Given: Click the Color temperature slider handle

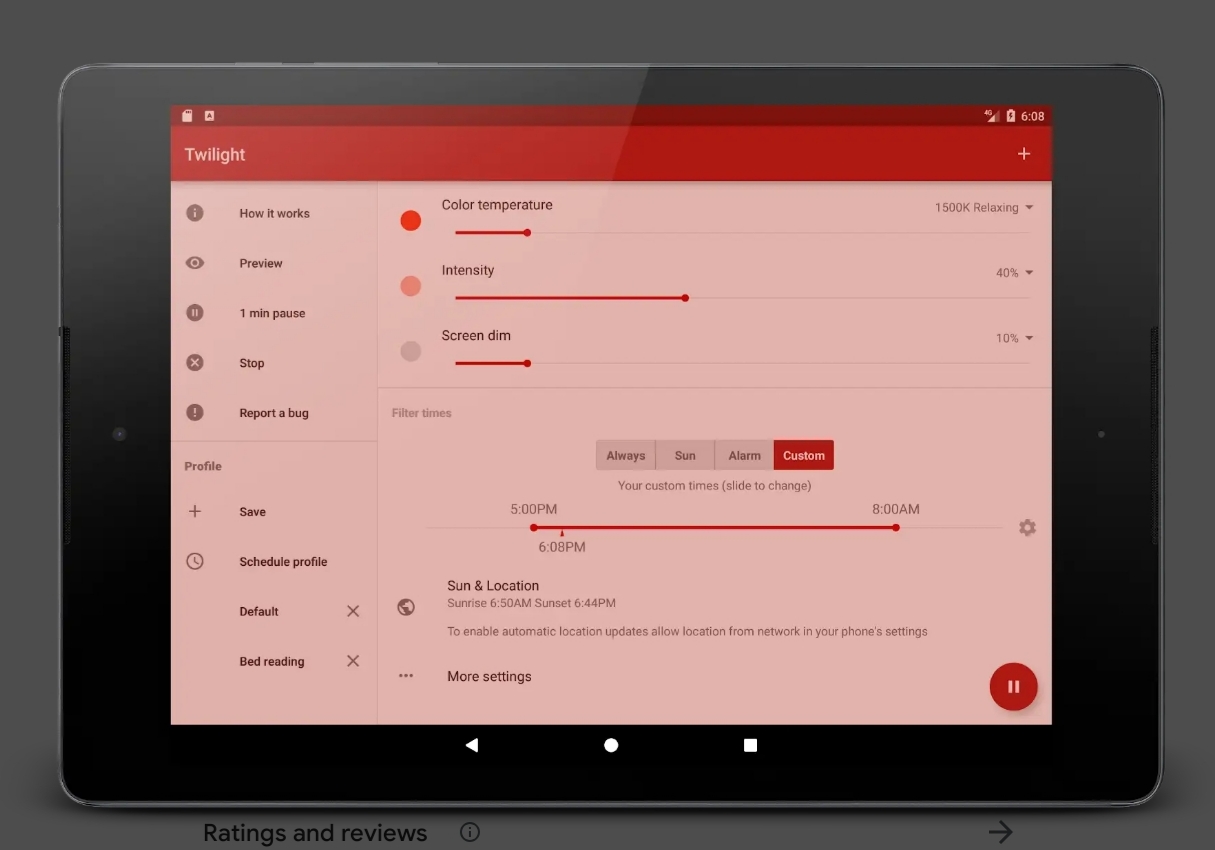Looking at the screenshot, I should tap(527, 233).
